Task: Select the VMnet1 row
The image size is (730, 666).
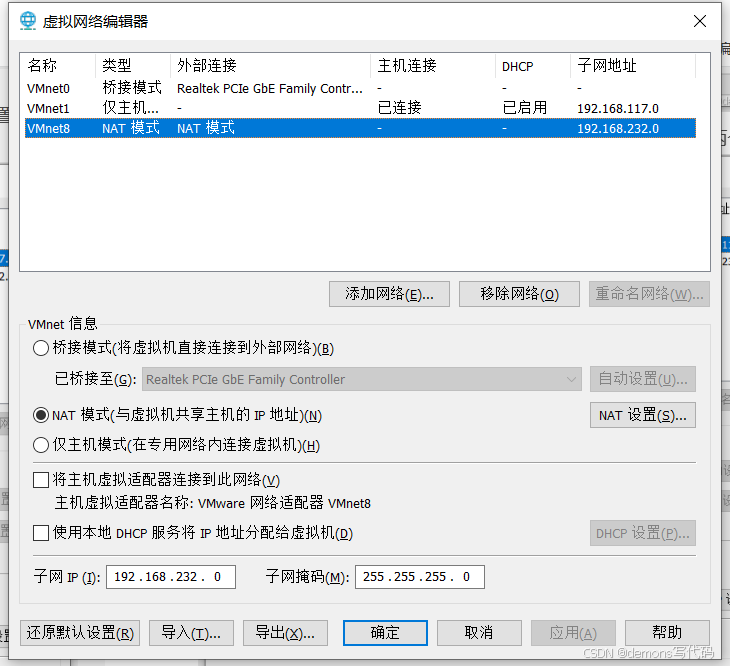Action: tap(360, 108)
